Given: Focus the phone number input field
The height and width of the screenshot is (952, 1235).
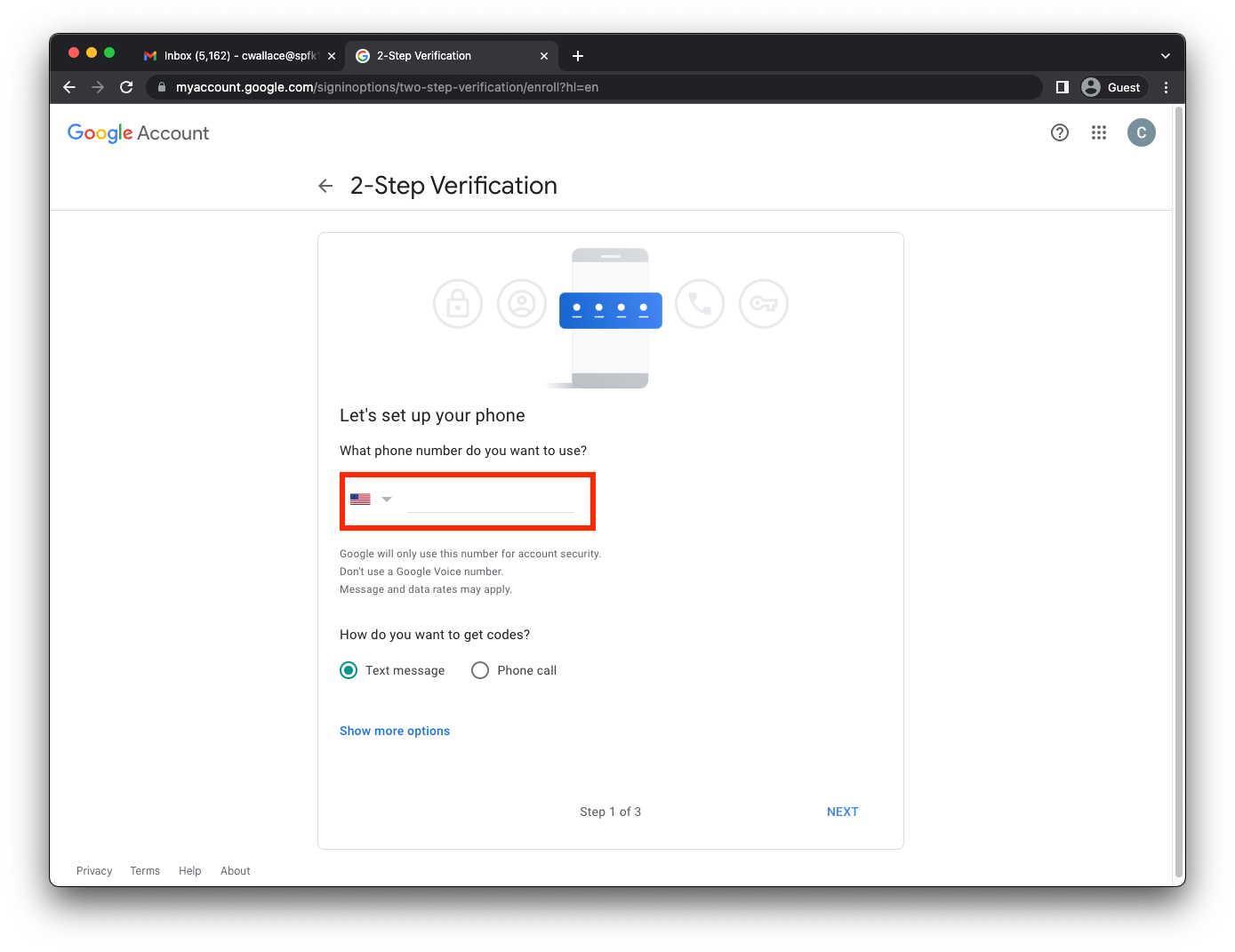Looking at the screenshot, I should pyautogui.click(x=491, y=500).
